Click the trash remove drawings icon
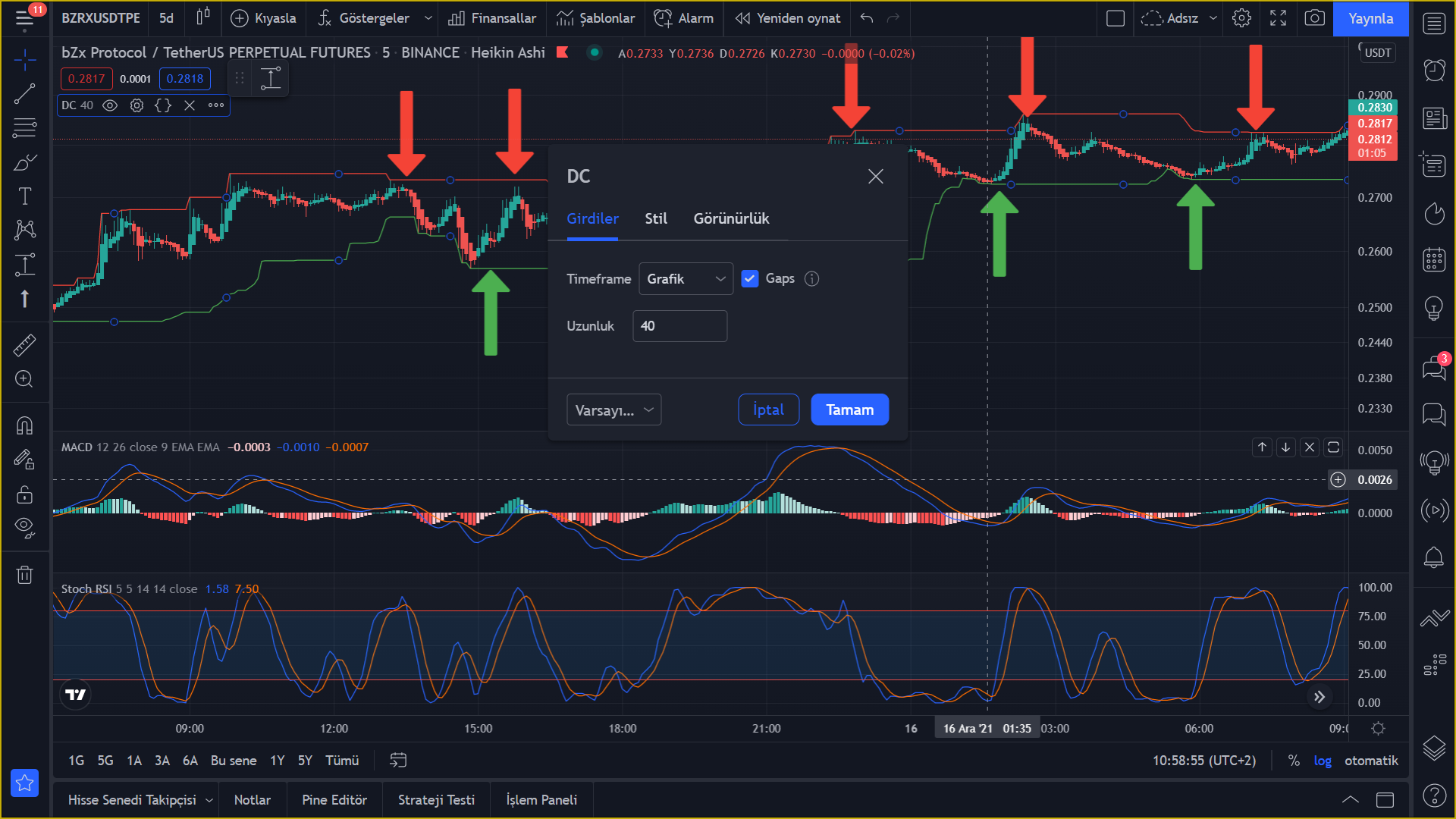The width and height of the screenshot is (1456, 819). click(x=24, y=575)
